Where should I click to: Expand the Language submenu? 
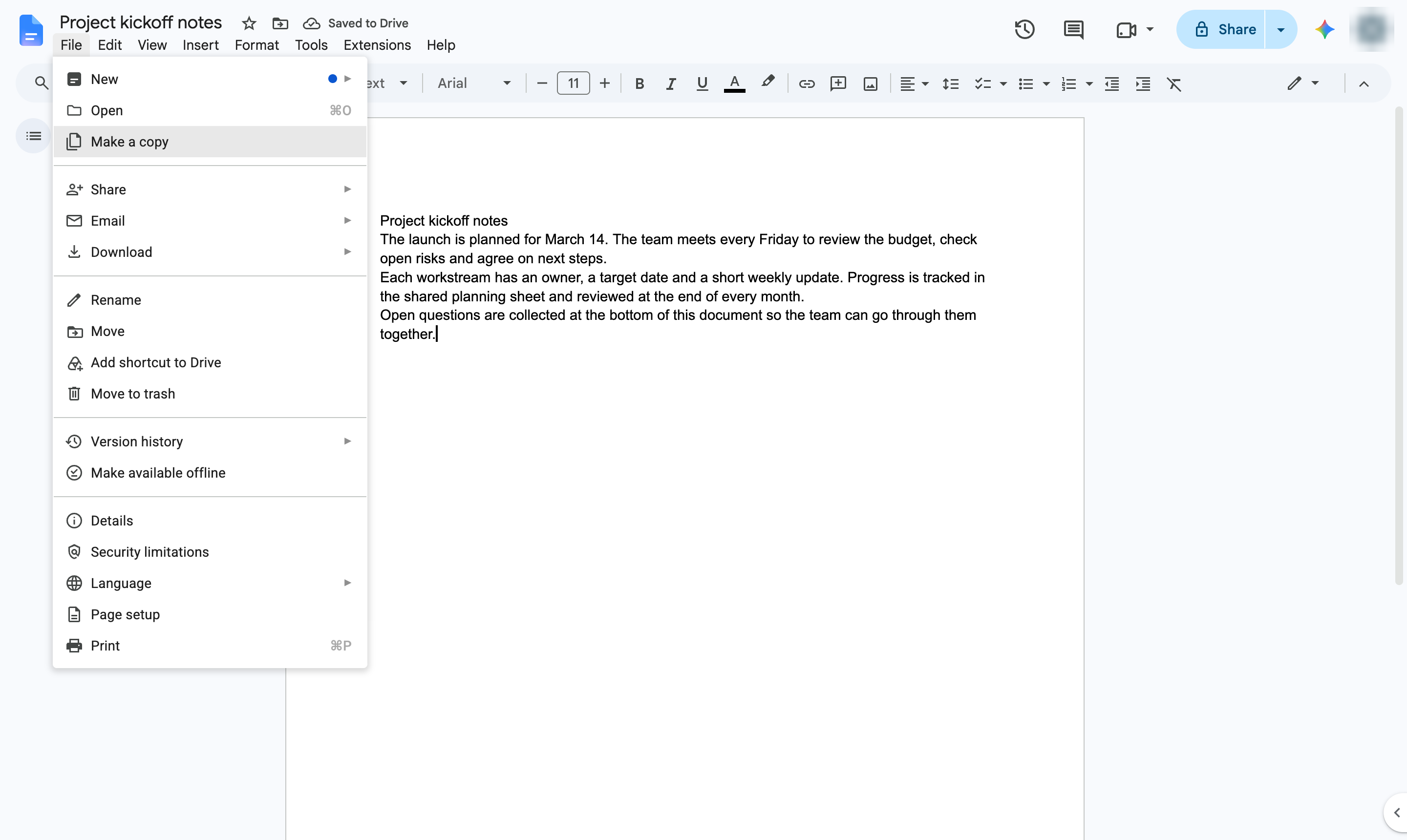tap(210, 583)
